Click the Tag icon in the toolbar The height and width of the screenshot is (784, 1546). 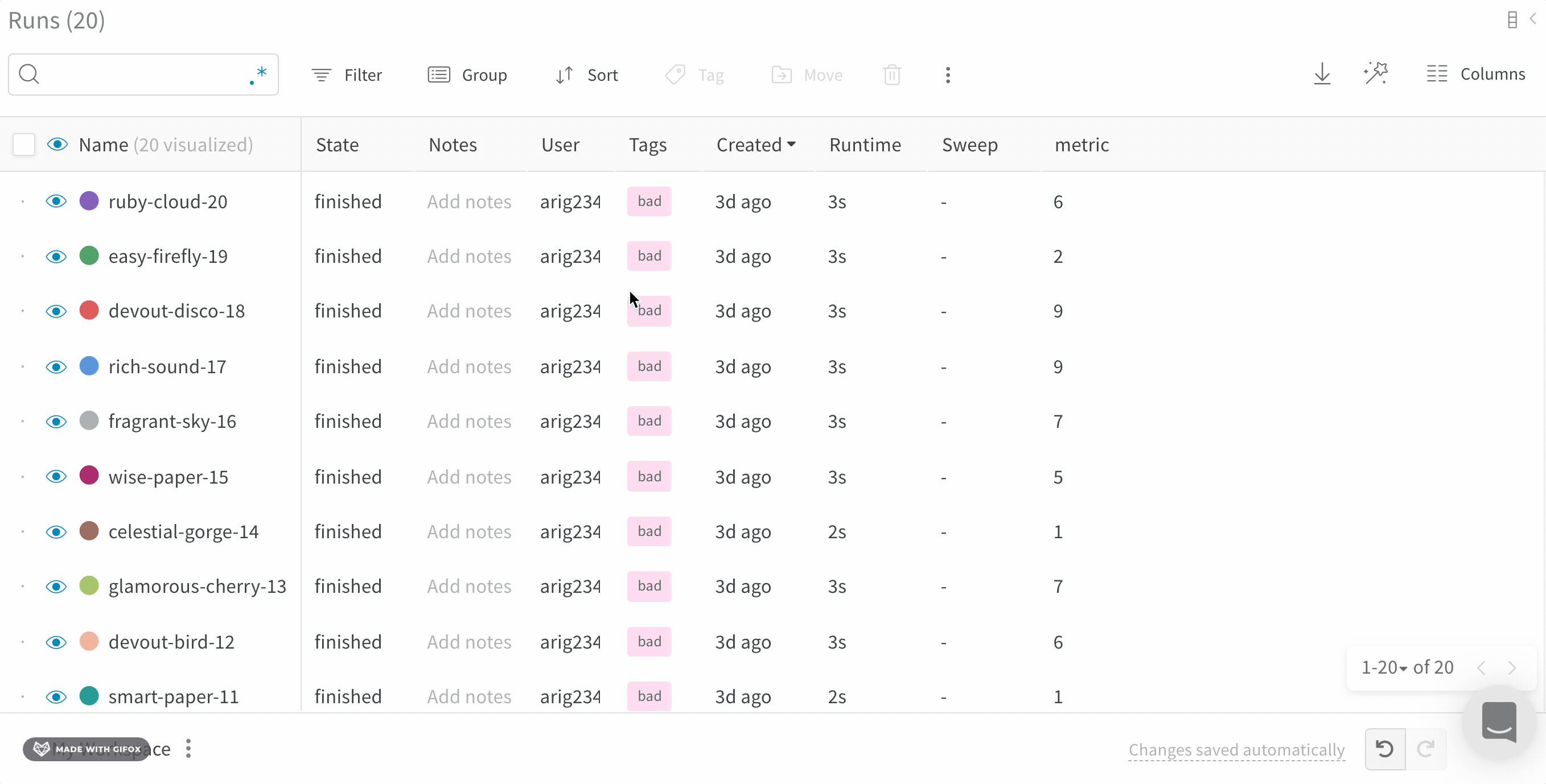(675, 75)
